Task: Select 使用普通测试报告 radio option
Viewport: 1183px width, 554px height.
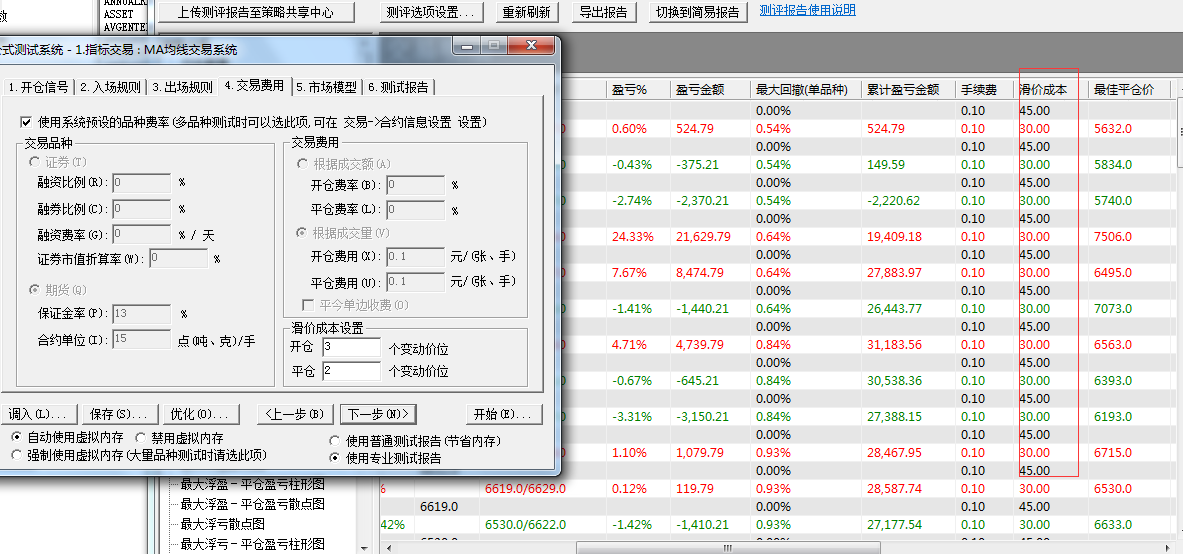Action: (x=335, y=441)
